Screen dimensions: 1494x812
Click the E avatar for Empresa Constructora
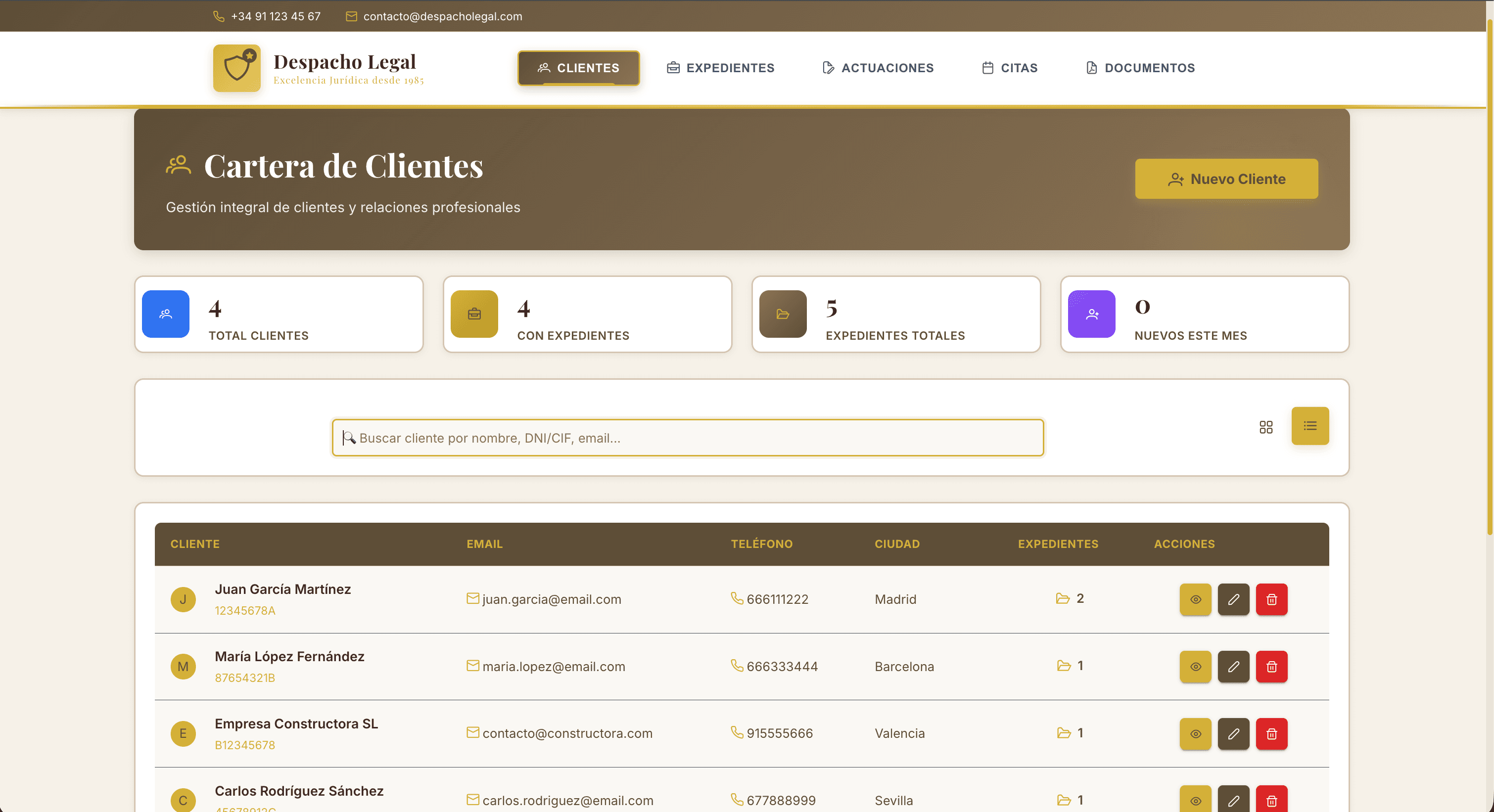[183, 734]
